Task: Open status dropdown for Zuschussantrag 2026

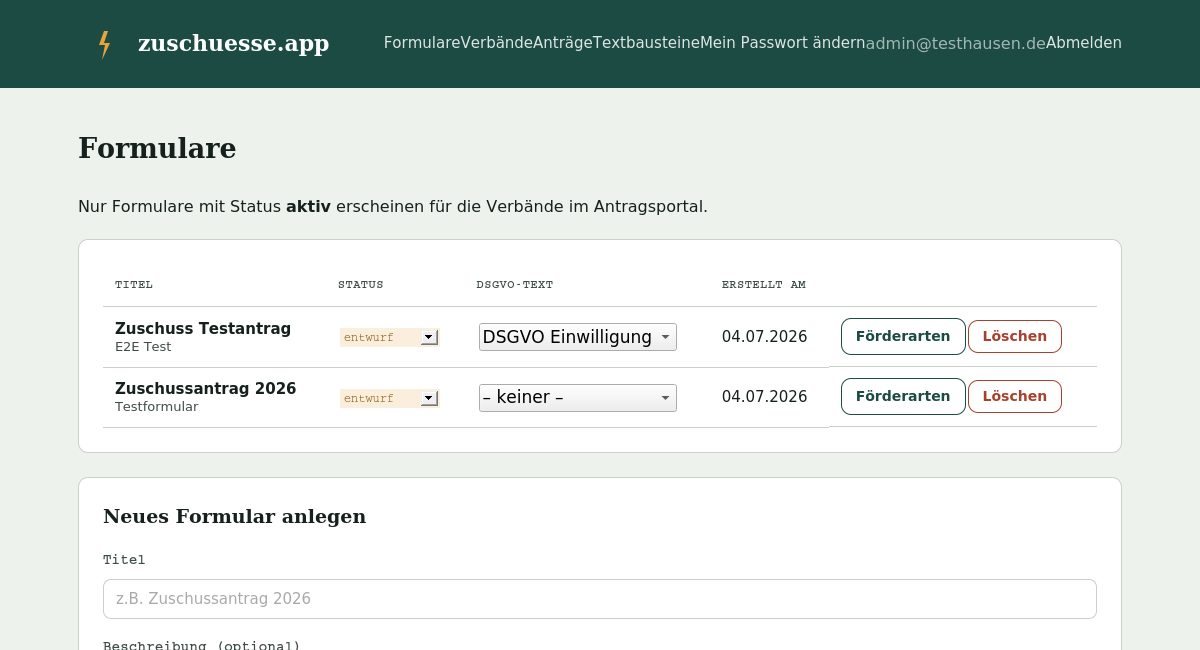Action: point(389,398)
